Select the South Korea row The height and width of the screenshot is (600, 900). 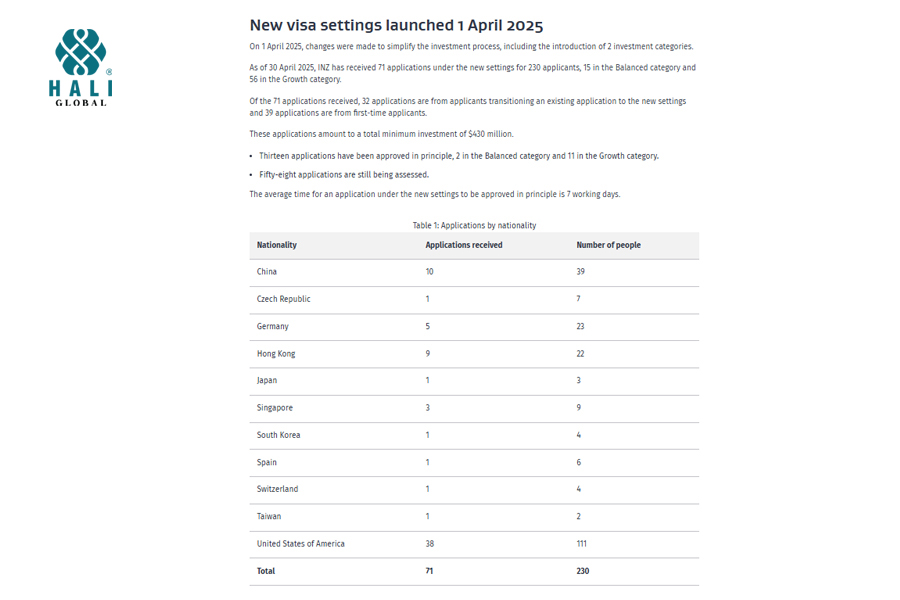click(474, 435)
